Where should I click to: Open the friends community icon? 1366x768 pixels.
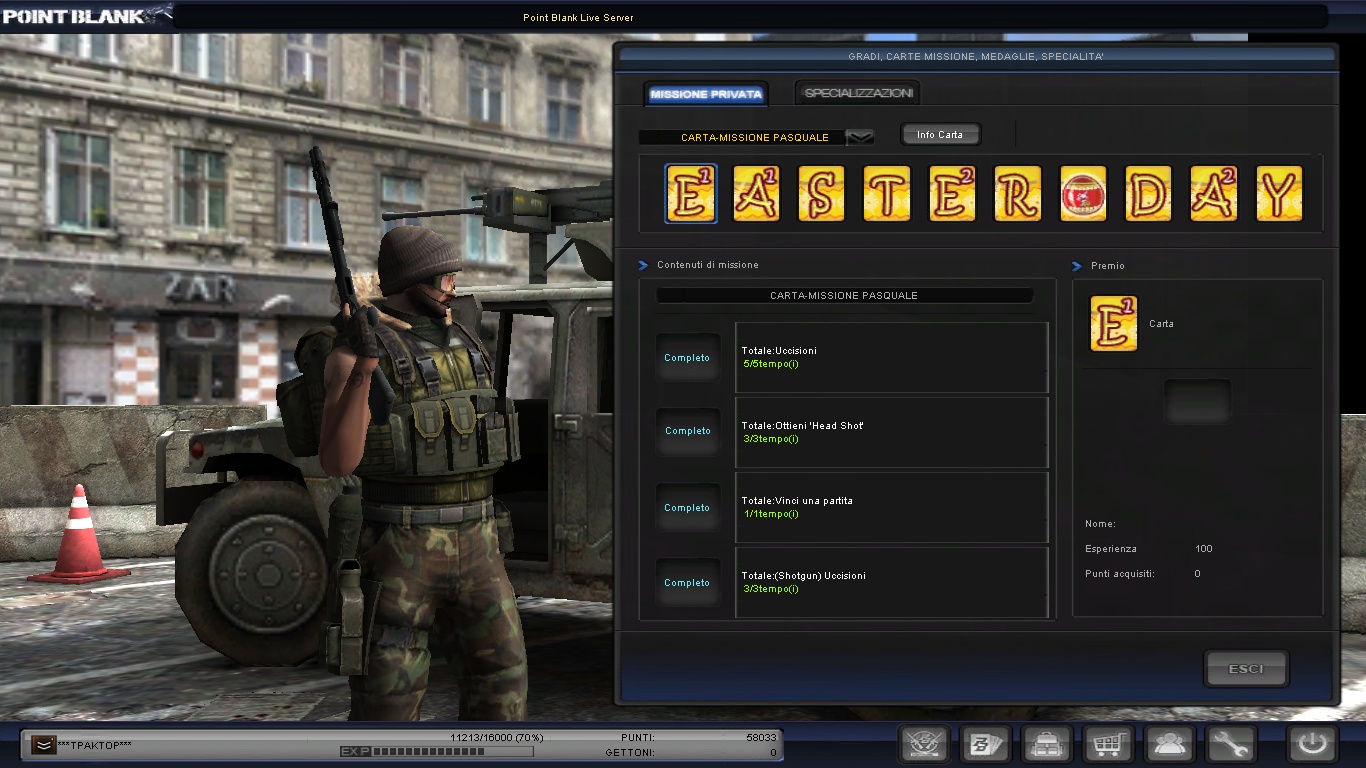point(1170,744)
